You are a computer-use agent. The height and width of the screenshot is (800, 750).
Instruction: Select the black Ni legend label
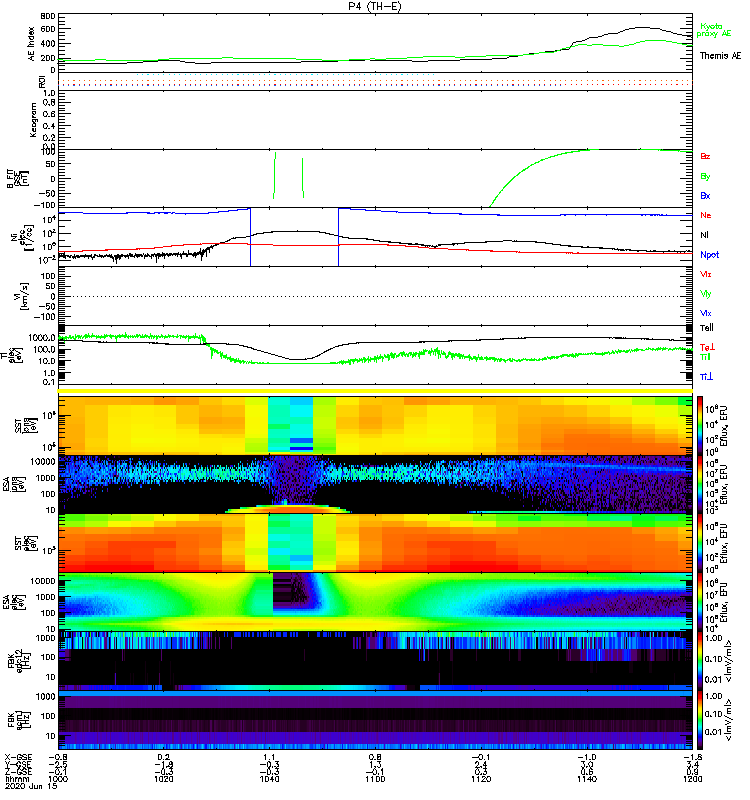pos(704,235)
